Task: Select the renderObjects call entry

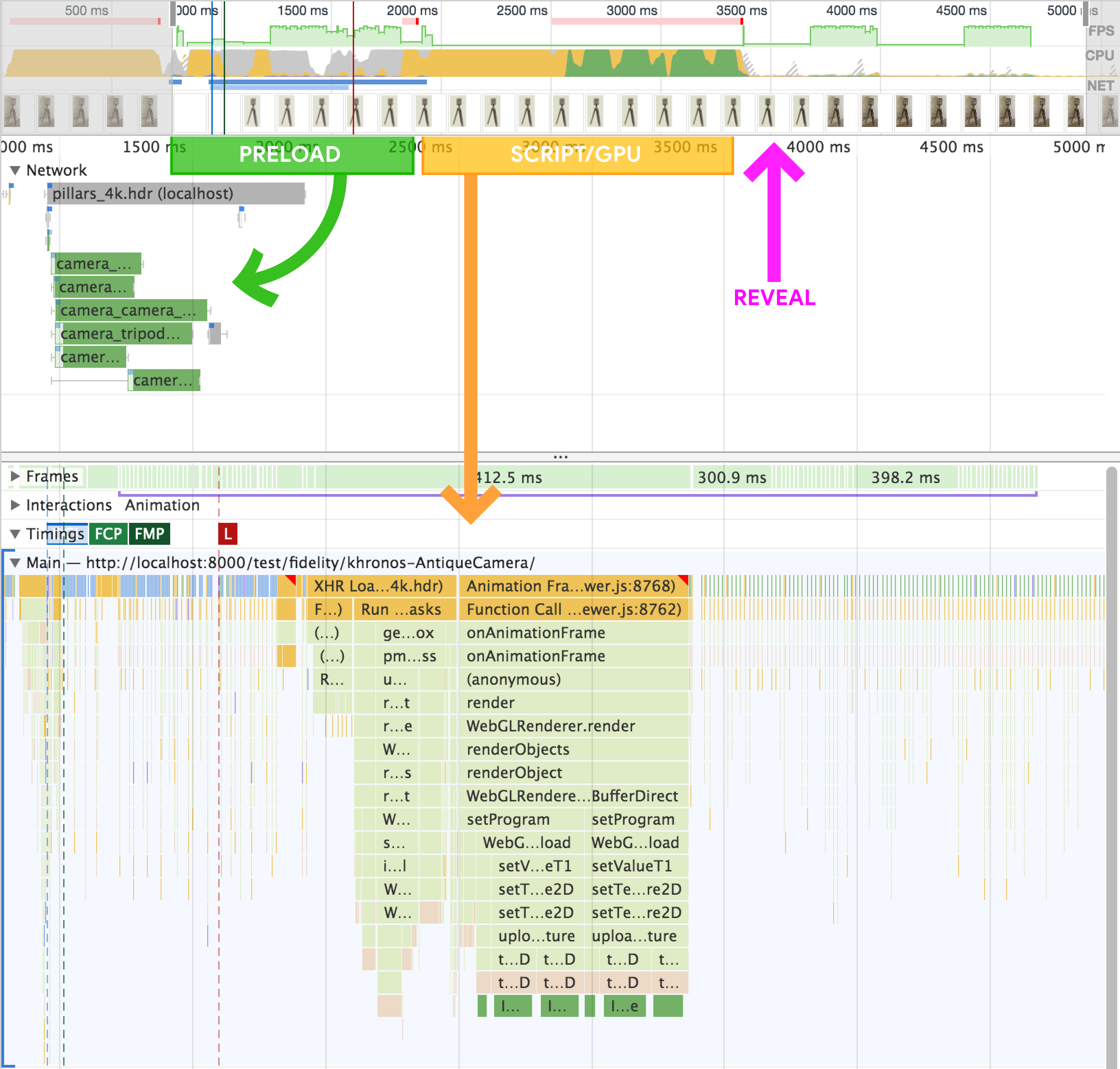Action: pyautogui.click(x=517, y=749)
